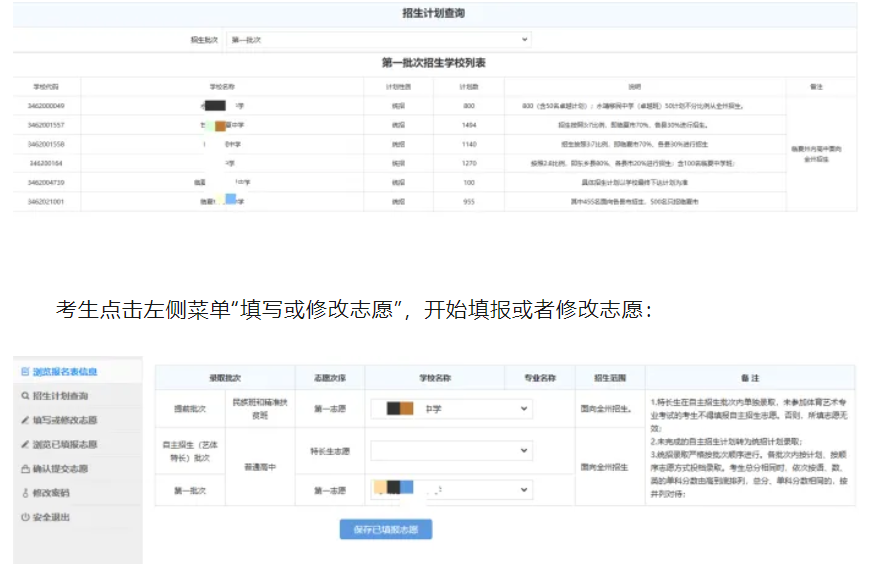The image size is (874, 564).
Task: Click the 保存已填报志愿 button
Action: point(386,529)
